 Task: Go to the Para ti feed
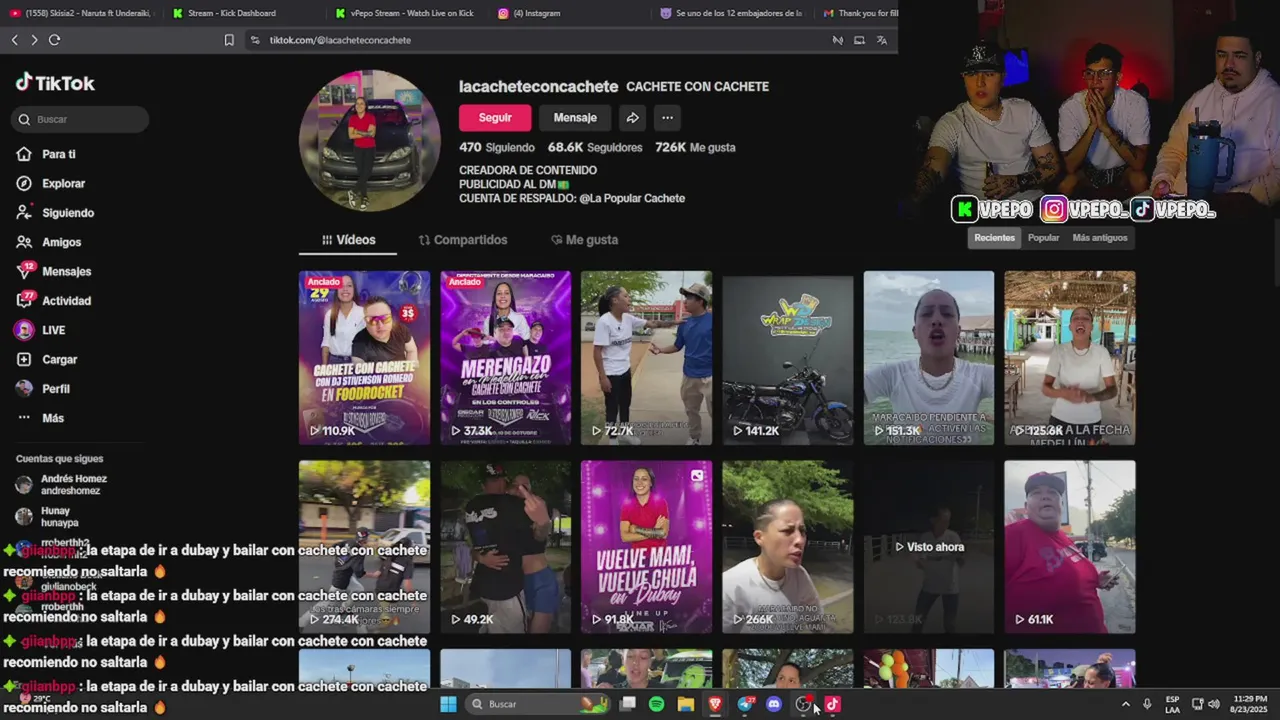pos(46,154)
